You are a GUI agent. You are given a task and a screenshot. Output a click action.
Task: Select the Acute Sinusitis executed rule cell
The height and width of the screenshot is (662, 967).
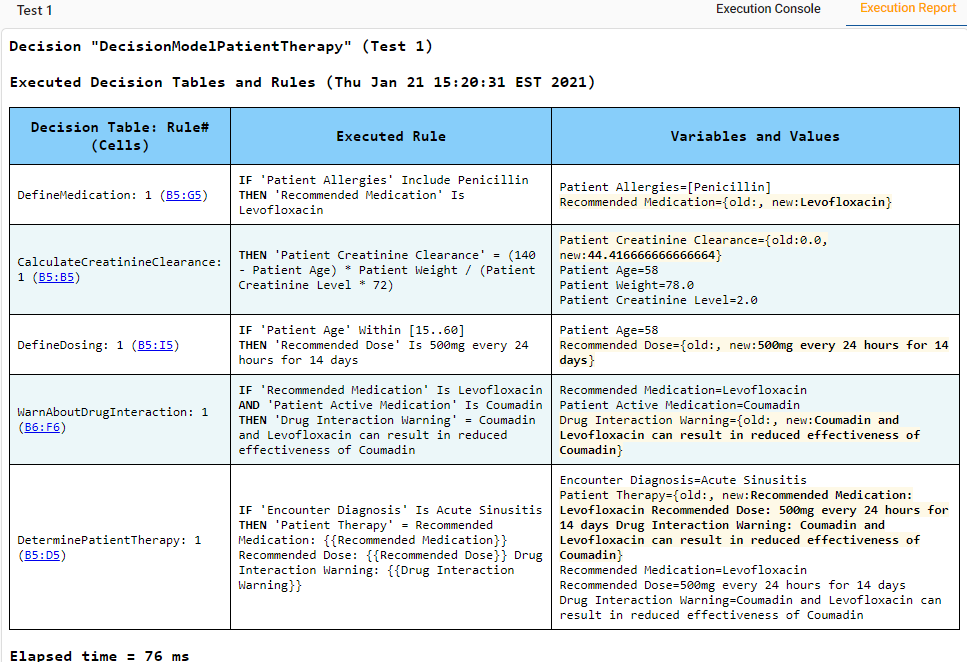(x=390, y=547)
